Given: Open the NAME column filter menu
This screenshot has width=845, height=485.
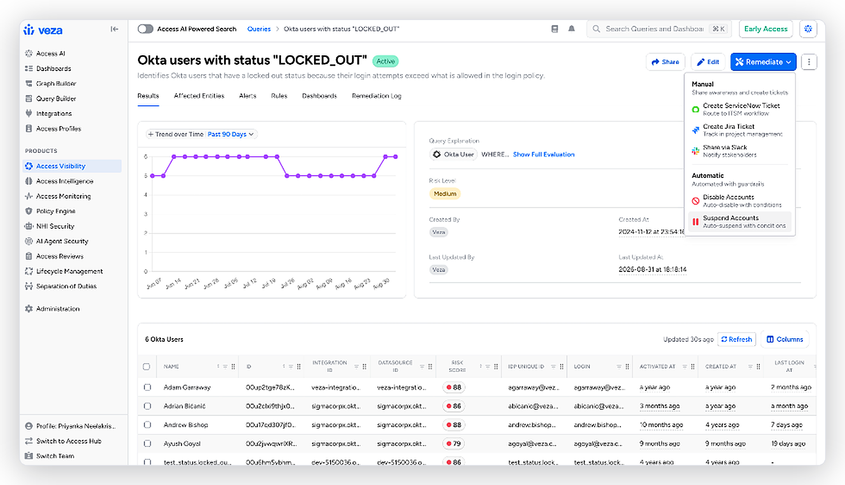Looking at the screenshot, I should (x=225, y=366).
